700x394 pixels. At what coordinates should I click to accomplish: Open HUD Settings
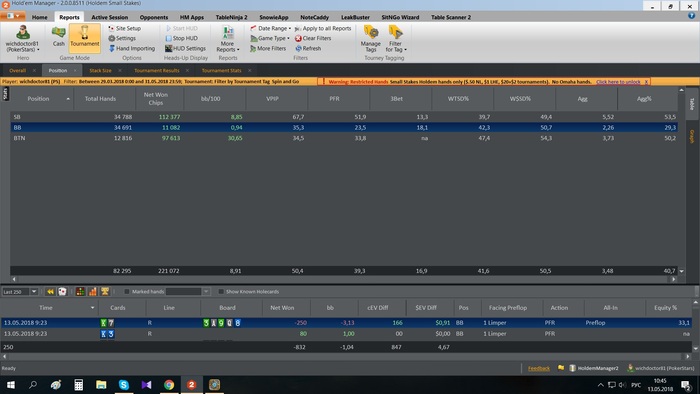185,48
